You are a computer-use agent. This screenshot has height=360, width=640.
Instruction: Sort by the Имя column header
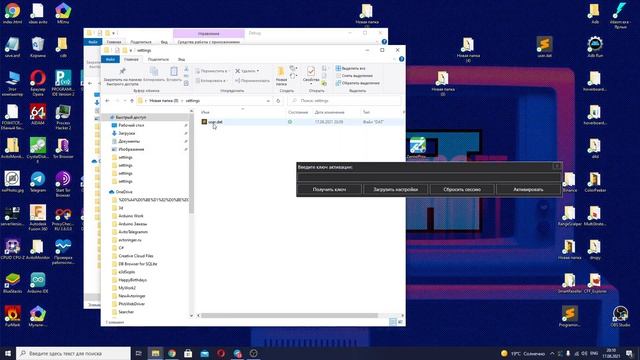pyautogui.click(x=205, y=112)
